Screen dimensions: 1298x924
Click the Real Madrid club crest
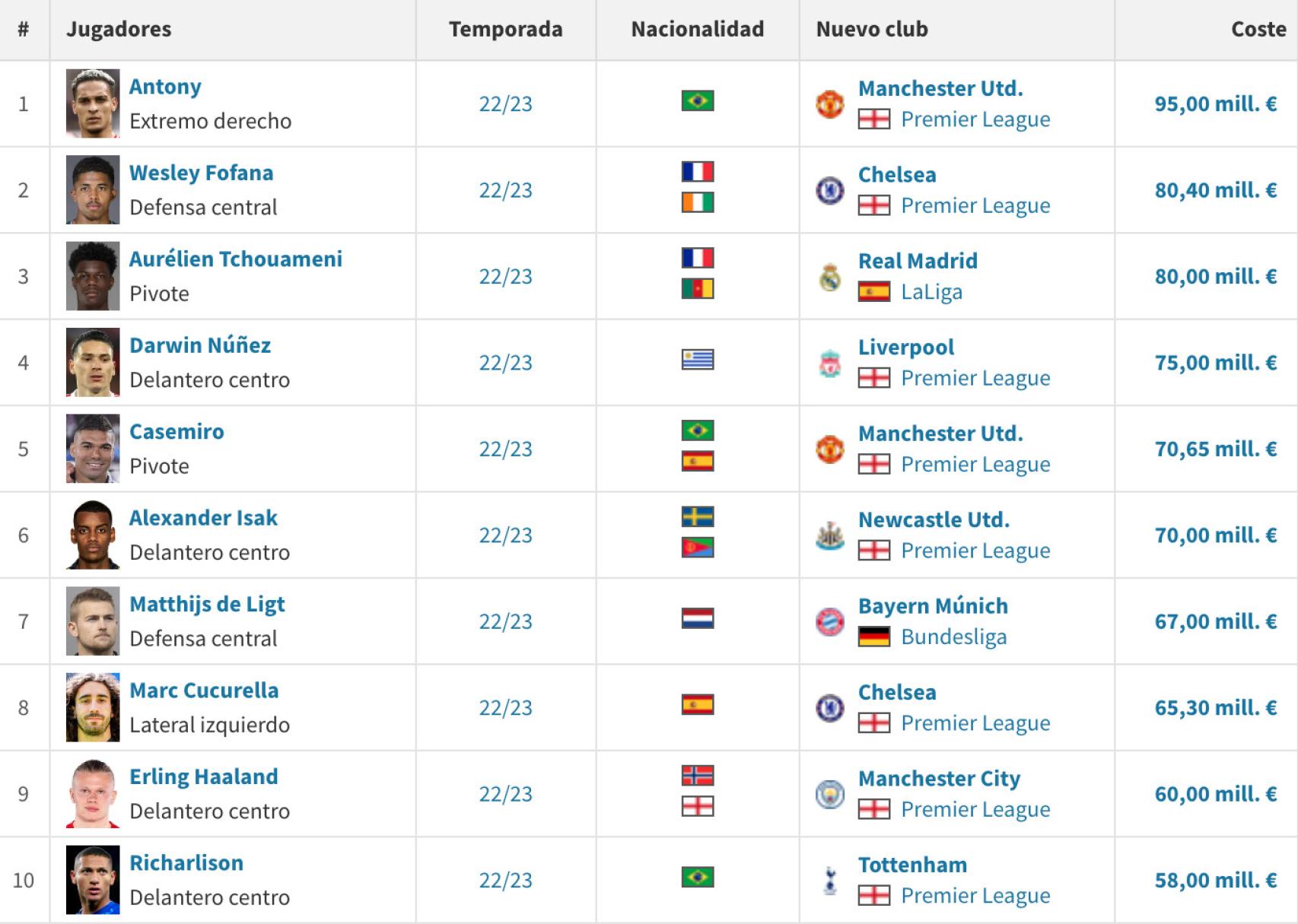829,277
